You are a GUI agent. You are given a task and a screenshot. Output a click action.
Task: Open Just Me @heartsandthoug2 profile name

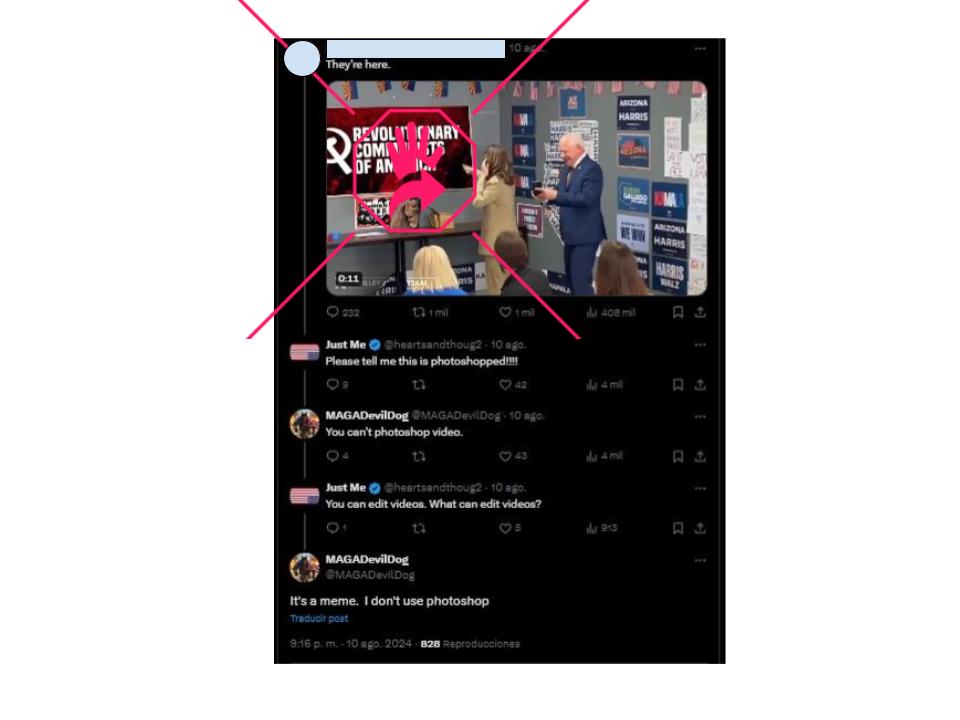345,344
